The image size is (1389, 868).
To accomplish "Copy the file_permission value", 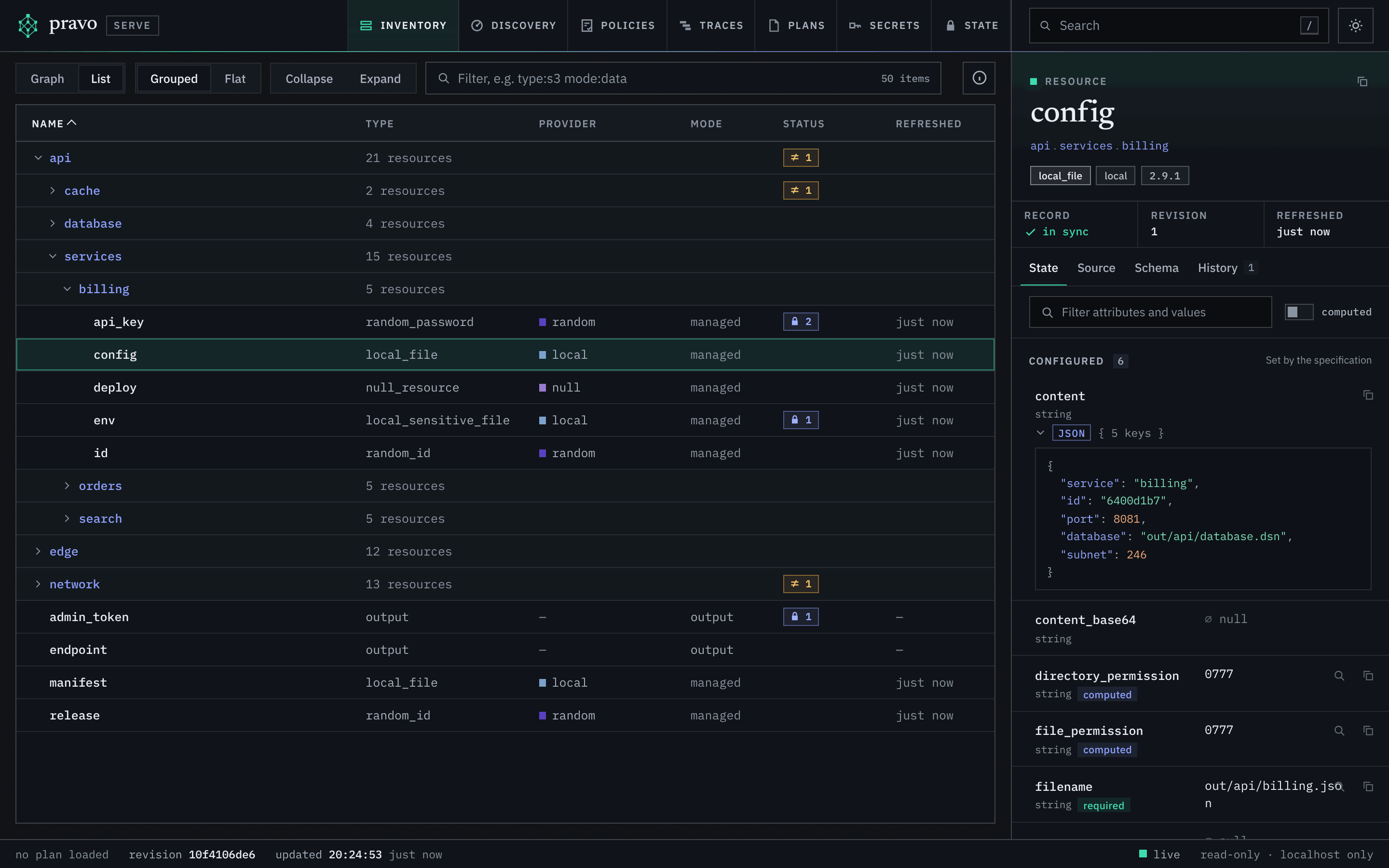I will [1368, 731].
